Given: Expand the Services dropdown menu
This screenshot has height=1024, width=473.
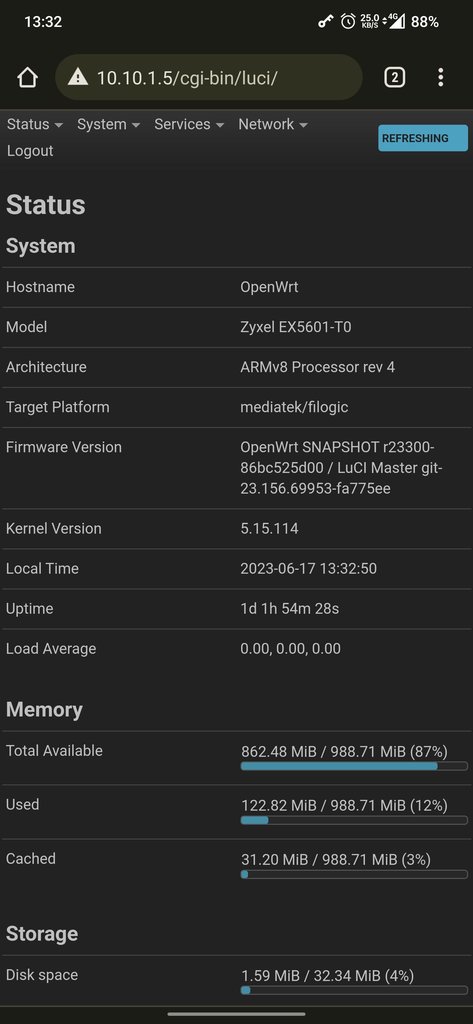Looking at the screenshot, I should [x=189, y=124].
